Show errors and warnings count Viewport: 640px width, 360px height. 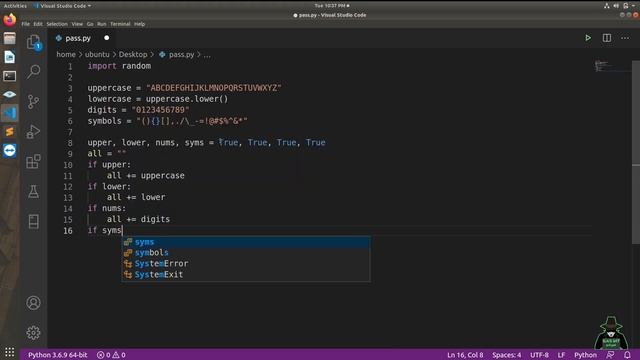click(x=111, y=355)
